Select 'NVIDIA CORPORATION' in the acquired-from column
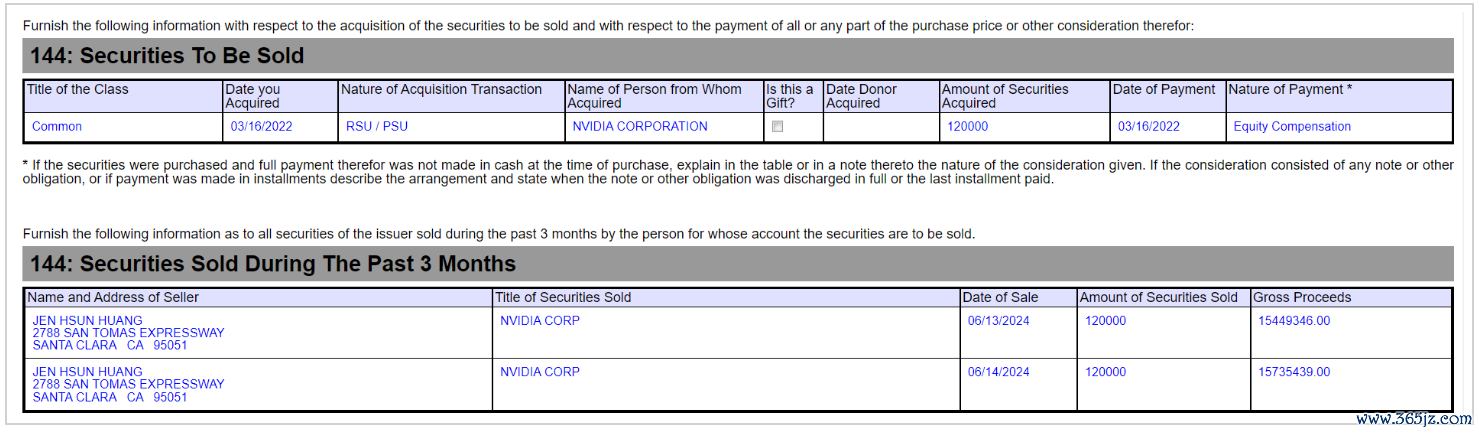Screen dimensions: 1479x434 (x=640, y=127)
